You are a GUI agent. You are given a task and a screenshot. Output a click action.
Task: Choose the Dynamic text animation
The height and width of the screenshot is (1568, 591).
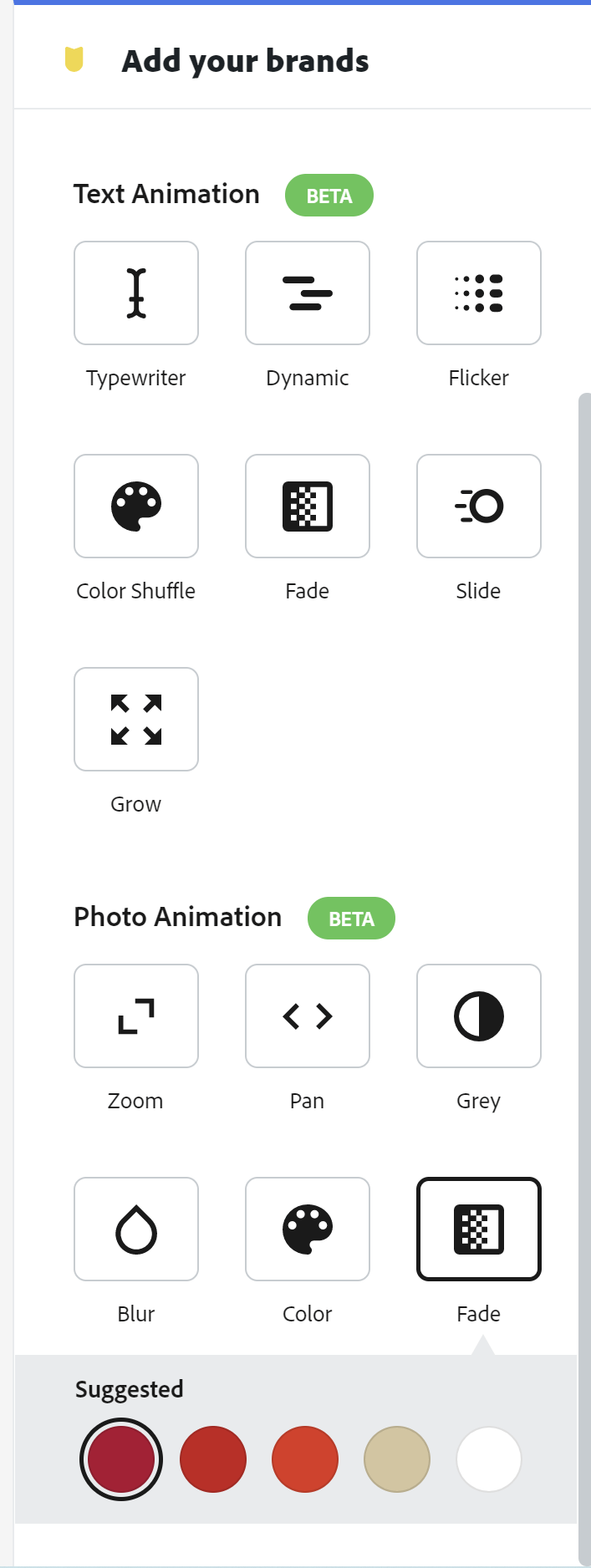[308, 293]
